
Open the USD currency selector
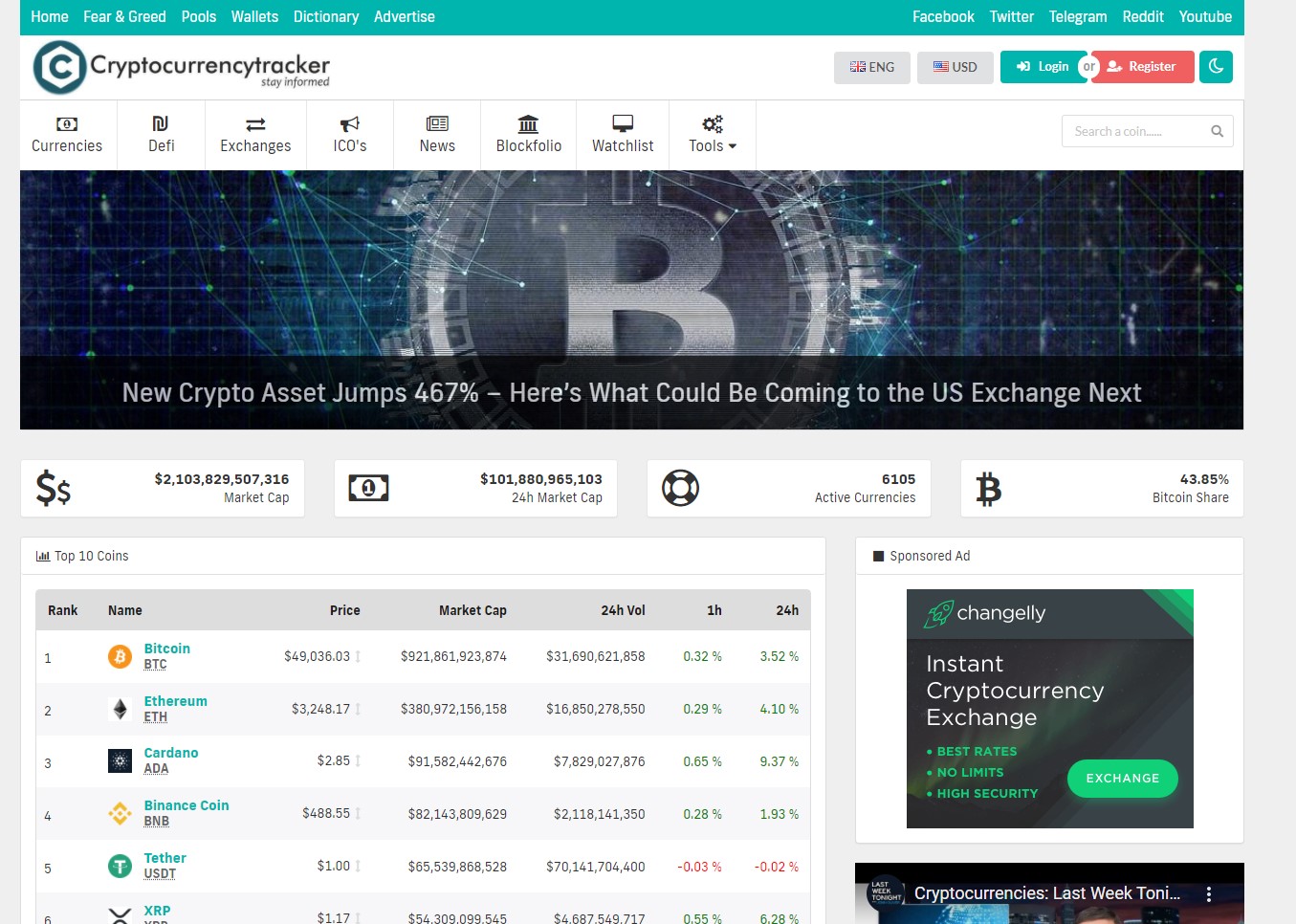[956, 67]
